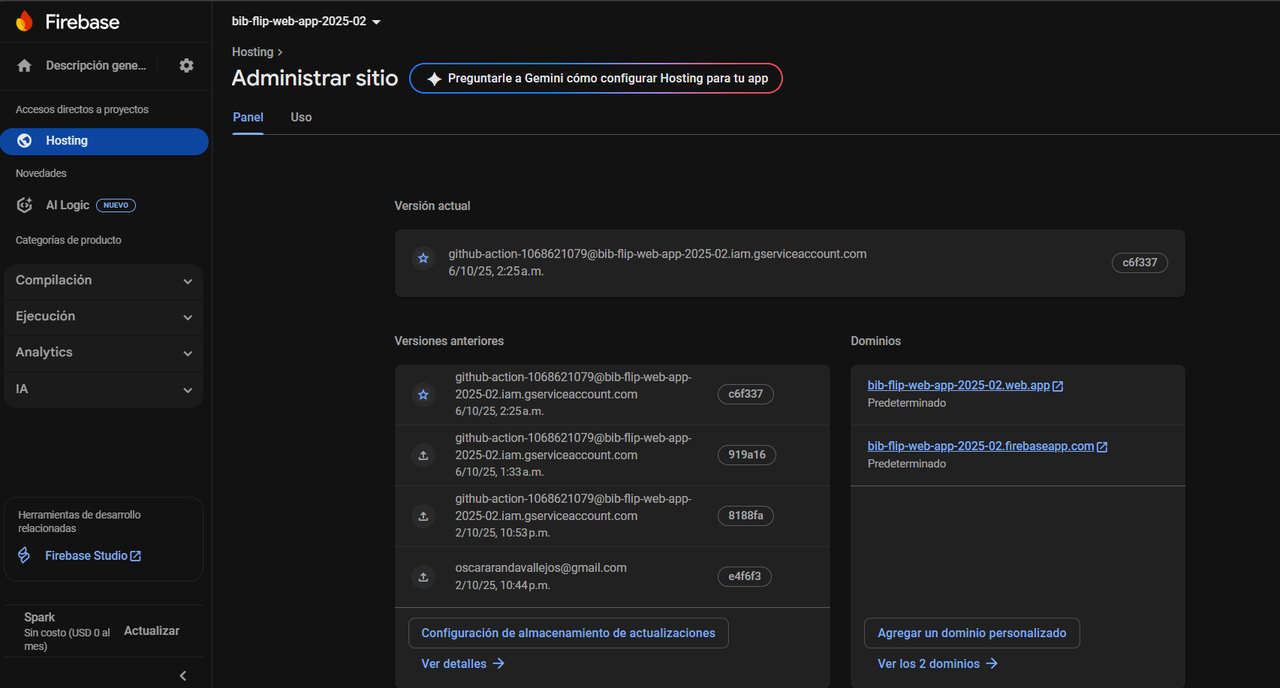Open Configuración de almacenamiento de actualizaciones
1280x688 pixels.
click(x=568, y=633)
